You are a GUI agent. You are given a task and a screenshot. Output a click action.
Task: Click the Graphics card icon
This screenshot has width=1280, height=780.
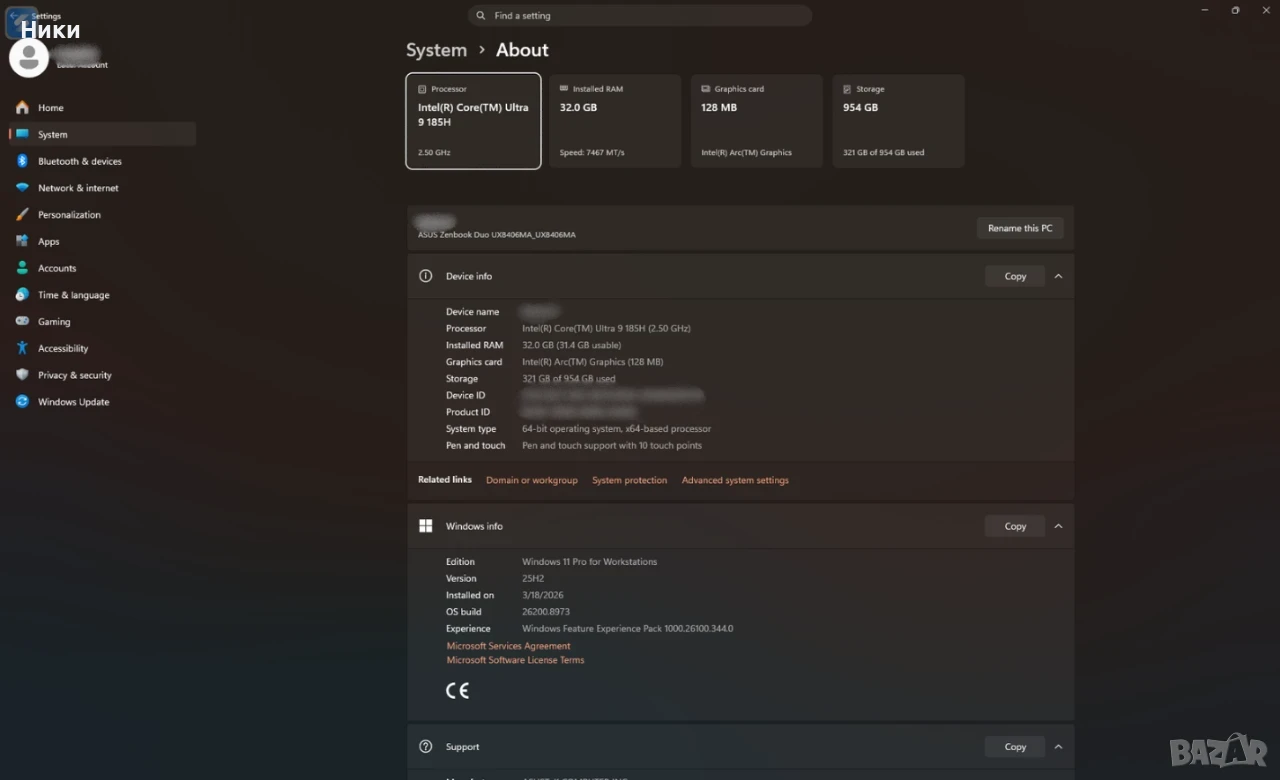click(706, 89)
